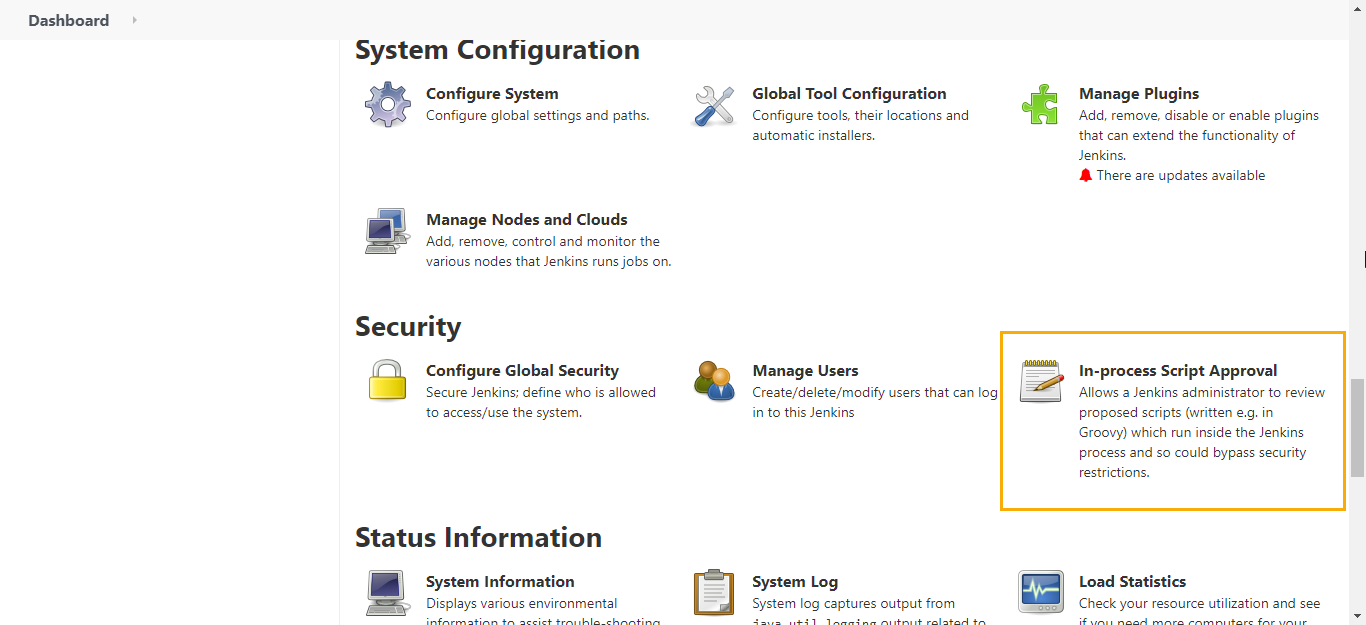Expand the Dashboard breadcrumb arrow
This screenshot has width=1366, height=625.
pos(134,20)
